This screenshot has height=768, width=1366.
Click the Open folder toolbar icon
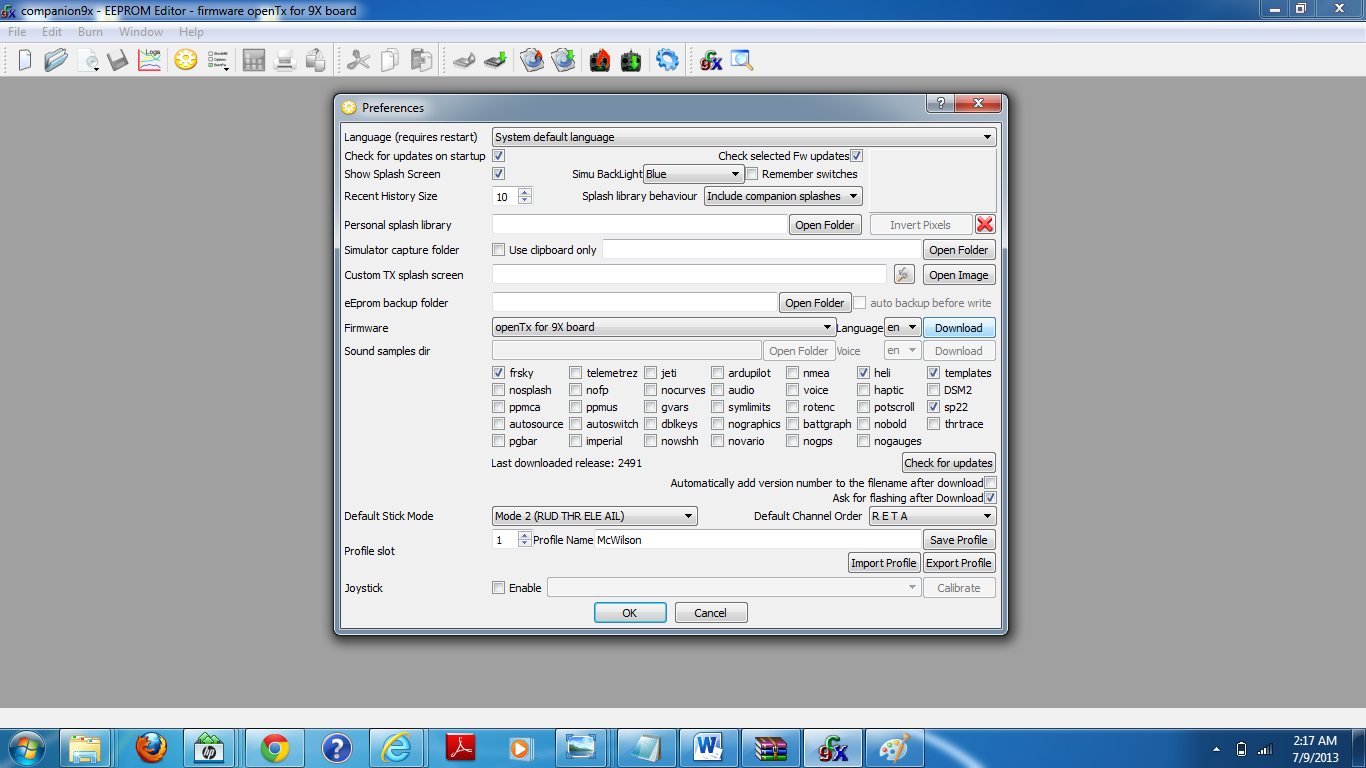[x=56, y=60]
